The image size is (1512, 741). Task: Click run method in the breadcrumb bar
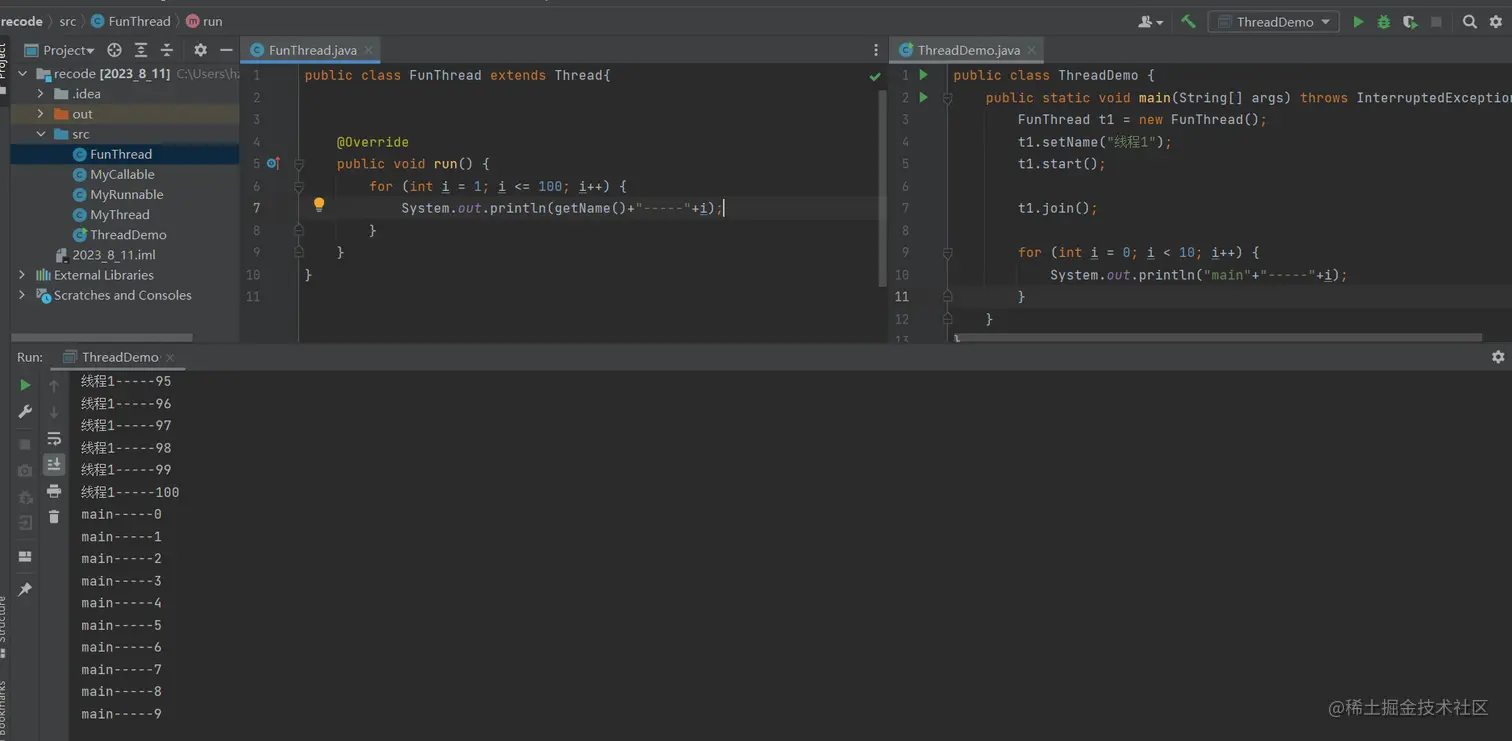tap(204, 21)
